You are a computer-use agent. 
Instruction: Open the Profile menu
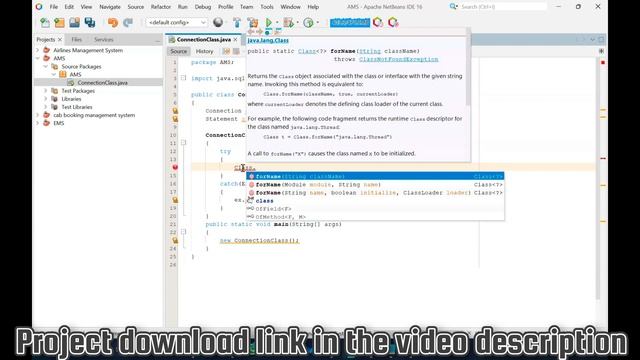[225, 7]
